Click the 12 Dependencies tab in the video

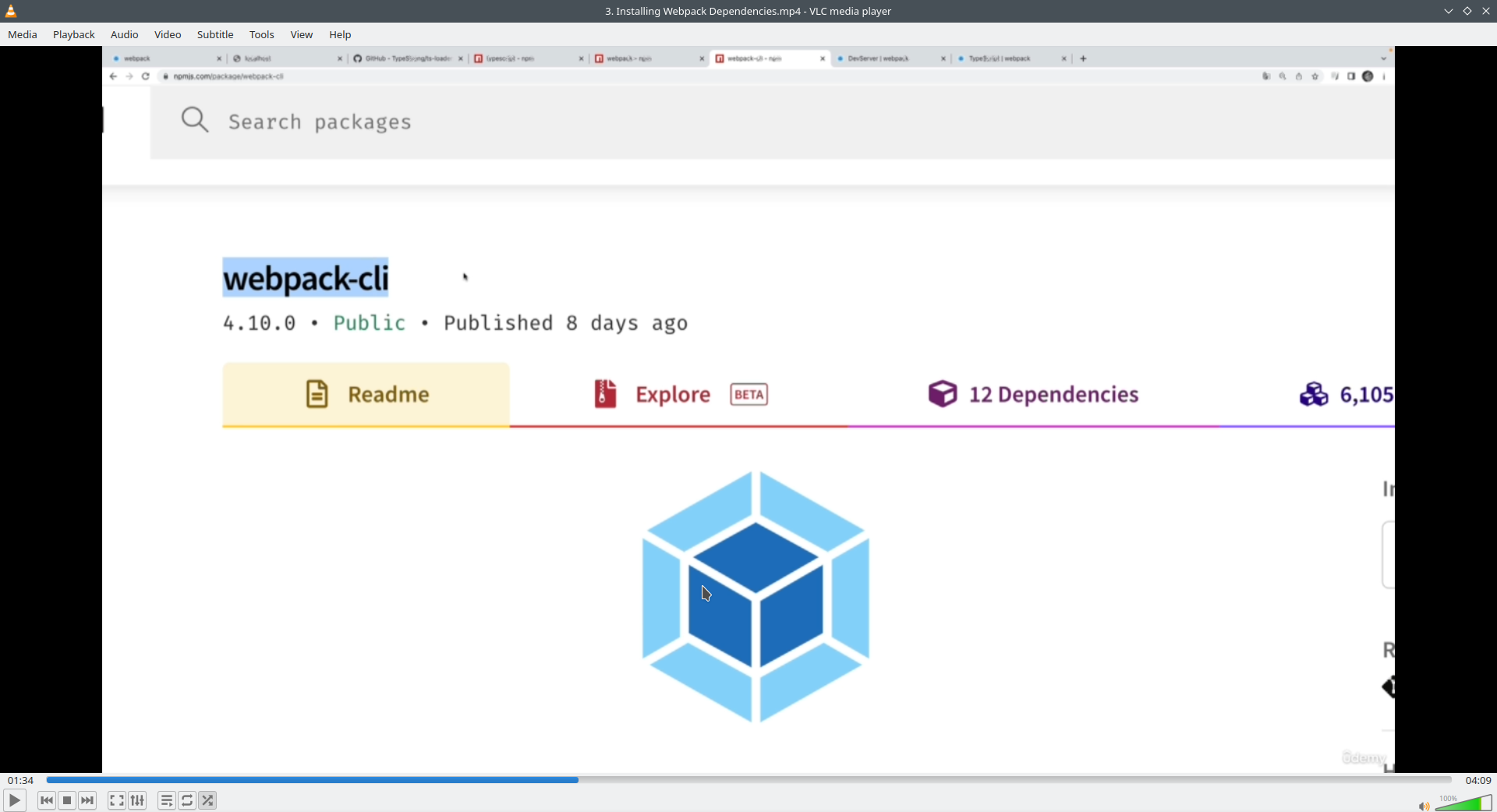click(1033, 394)
